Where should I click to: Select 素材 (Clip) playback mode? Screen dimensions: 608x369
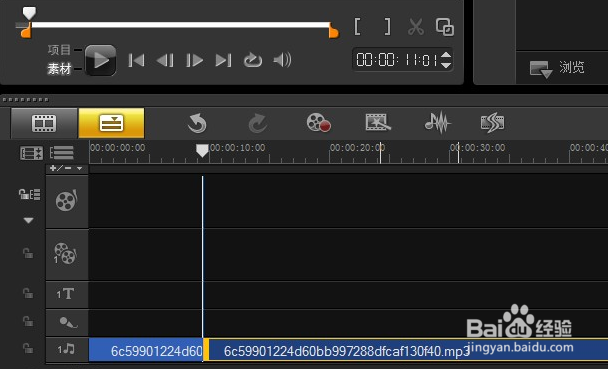59,69
